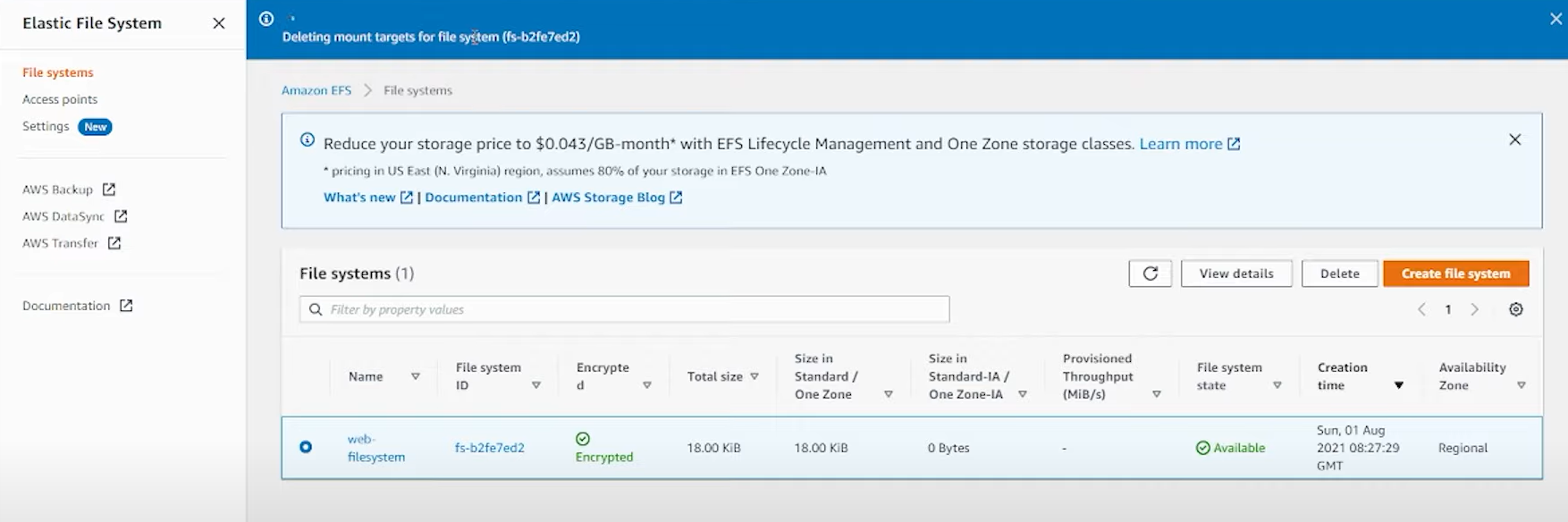
Task: Open table preferences gear icon
Action: click(1516, 309)
